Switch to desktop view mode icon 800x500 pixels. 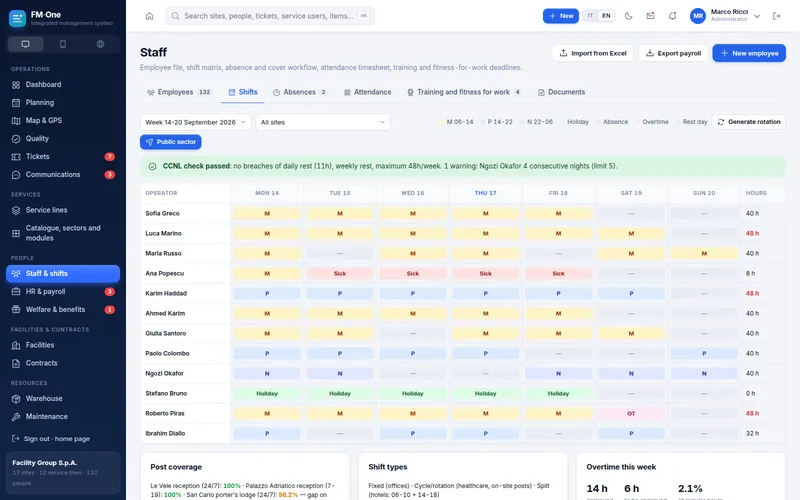[x=26, y=44]
